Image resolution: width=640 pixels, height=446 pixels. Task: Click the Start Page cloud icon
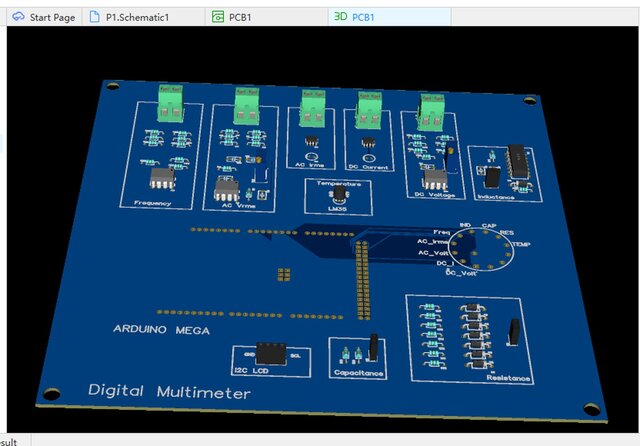(x=18, y=17)
